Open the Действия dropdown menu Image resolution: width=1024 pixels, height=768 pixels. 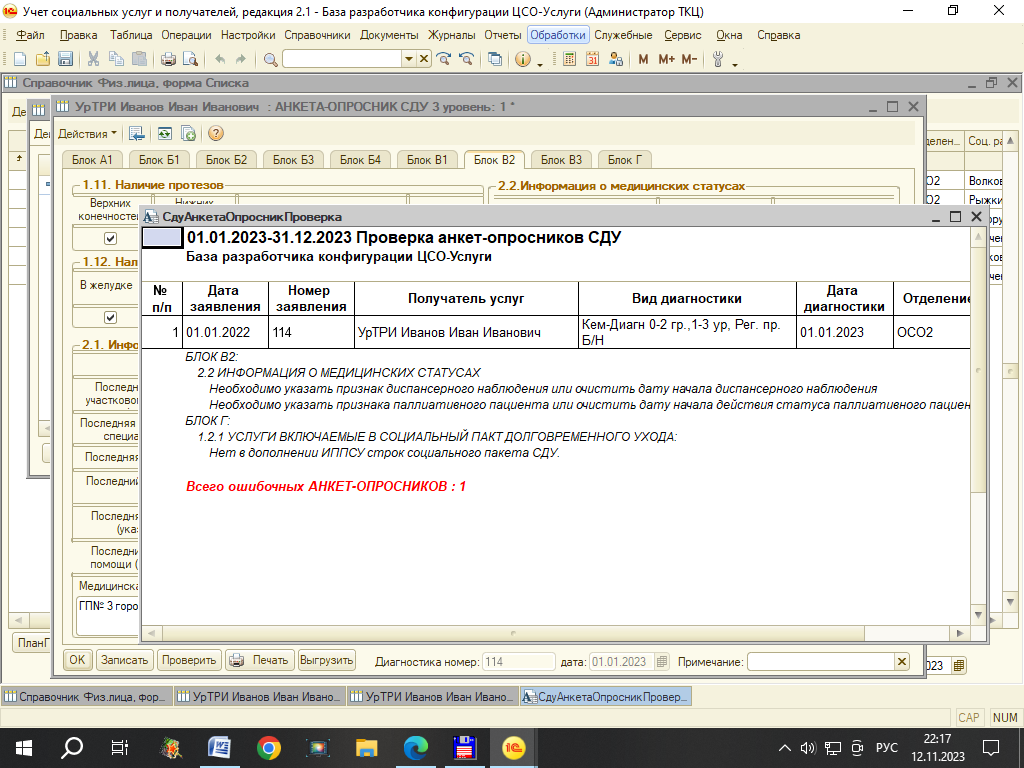click(x=87, y=133)
